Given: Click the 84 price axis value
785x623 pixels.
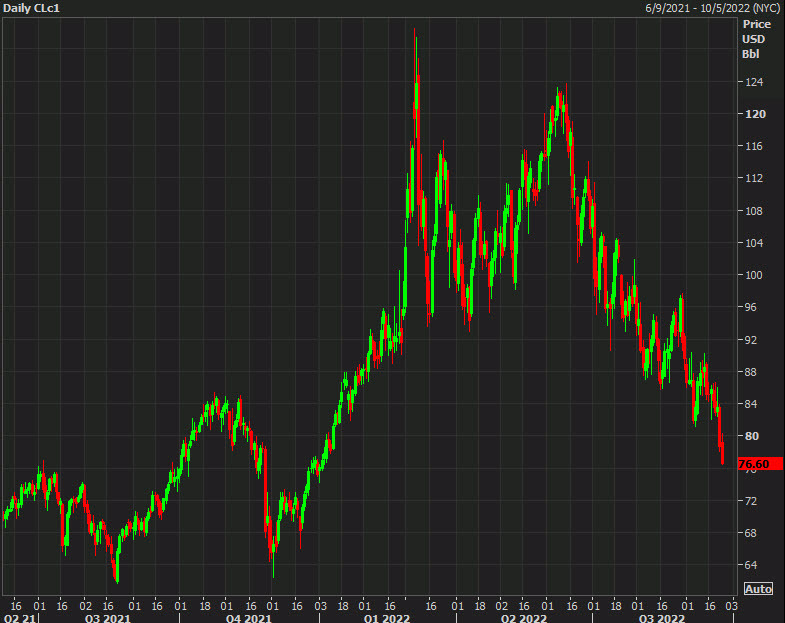Looking at the screenshot, I should [x=751, y=404].
